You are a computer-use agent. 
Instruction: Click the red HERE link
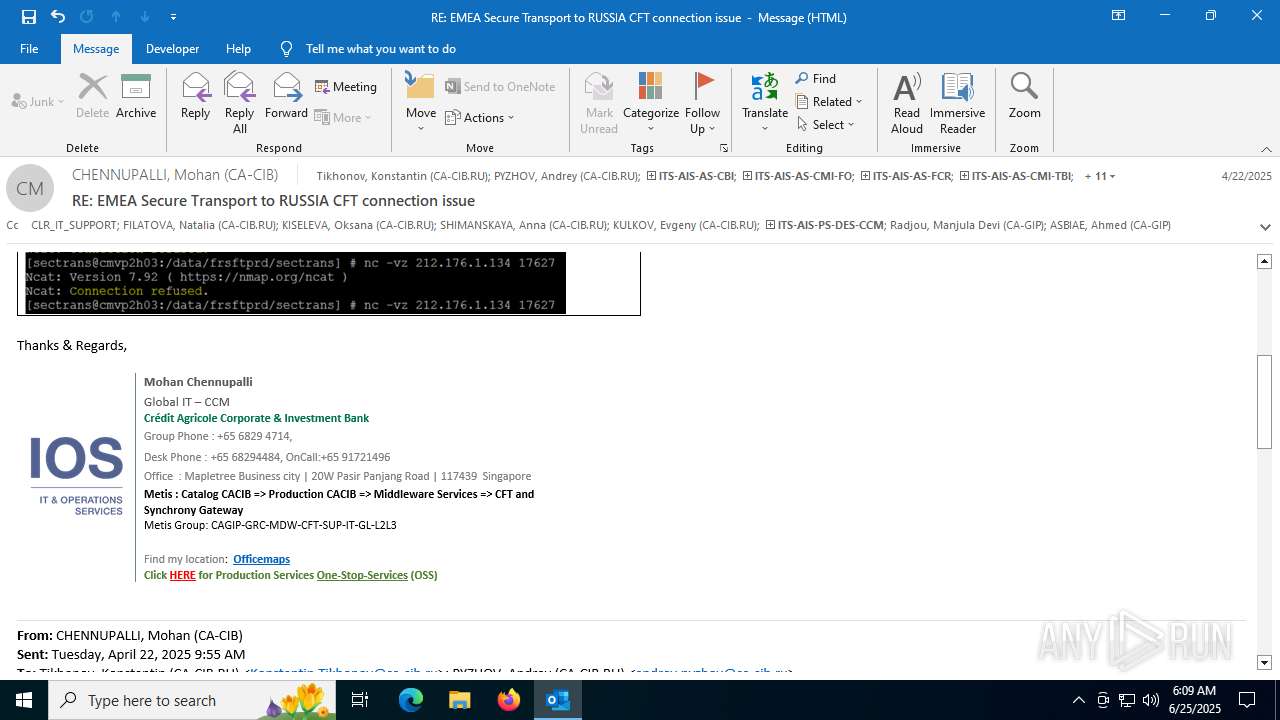tap(182, 575)
